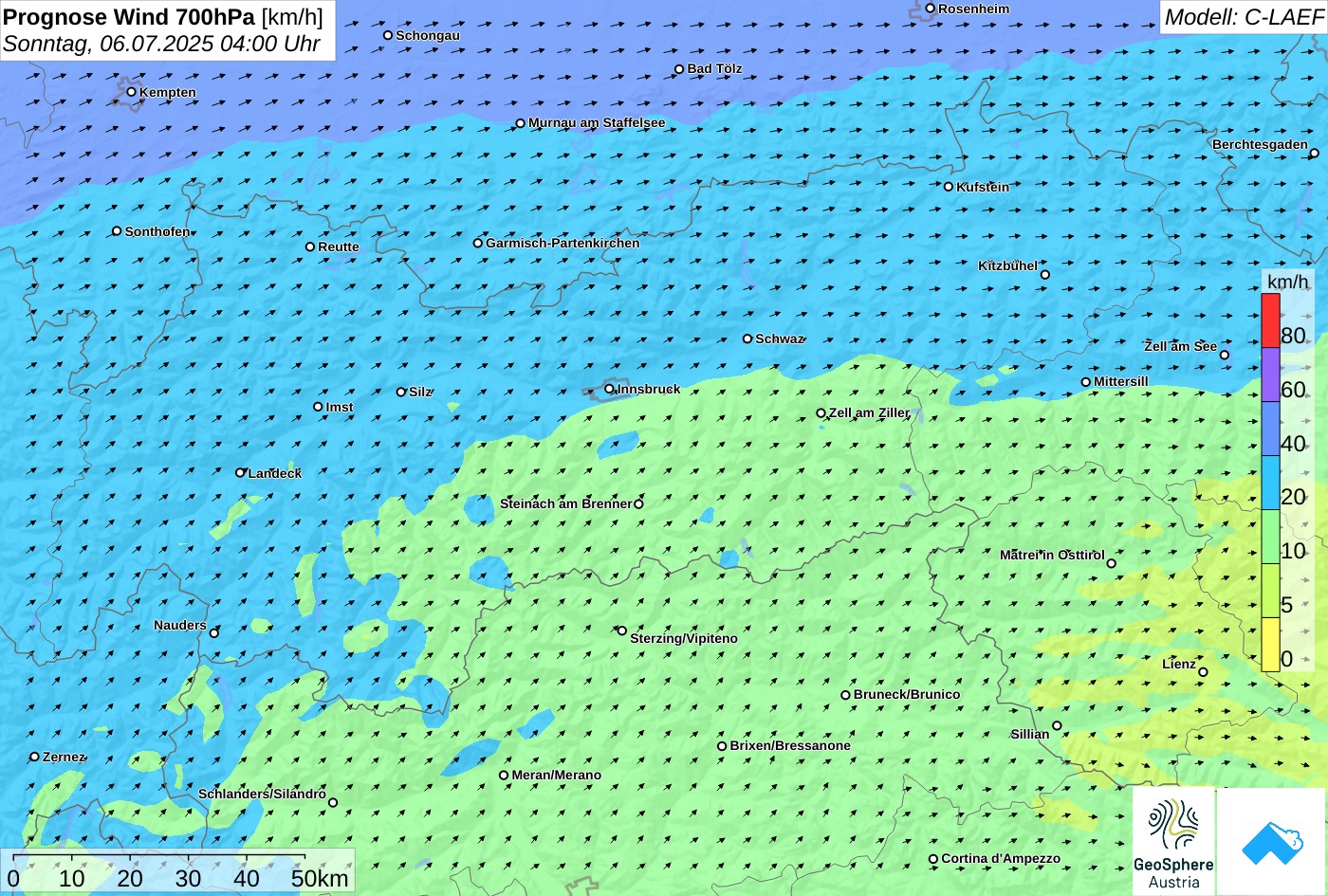This screenshot has height=896, width=1328.
Task: Select the Reutte marker dot
Action: coord(310,247)
